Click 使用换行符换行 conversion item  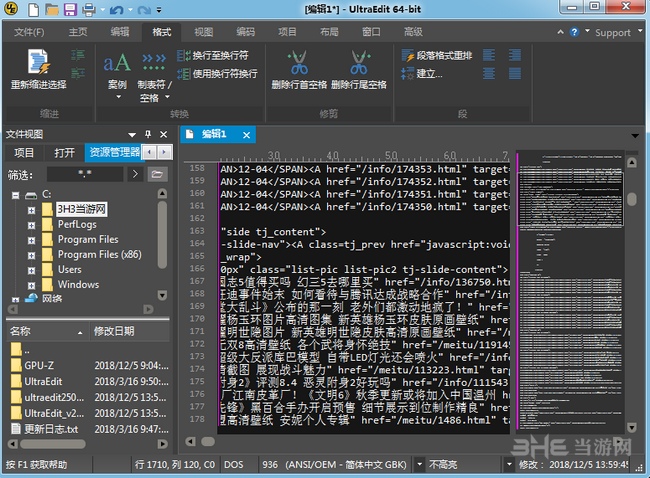point(217,74)
